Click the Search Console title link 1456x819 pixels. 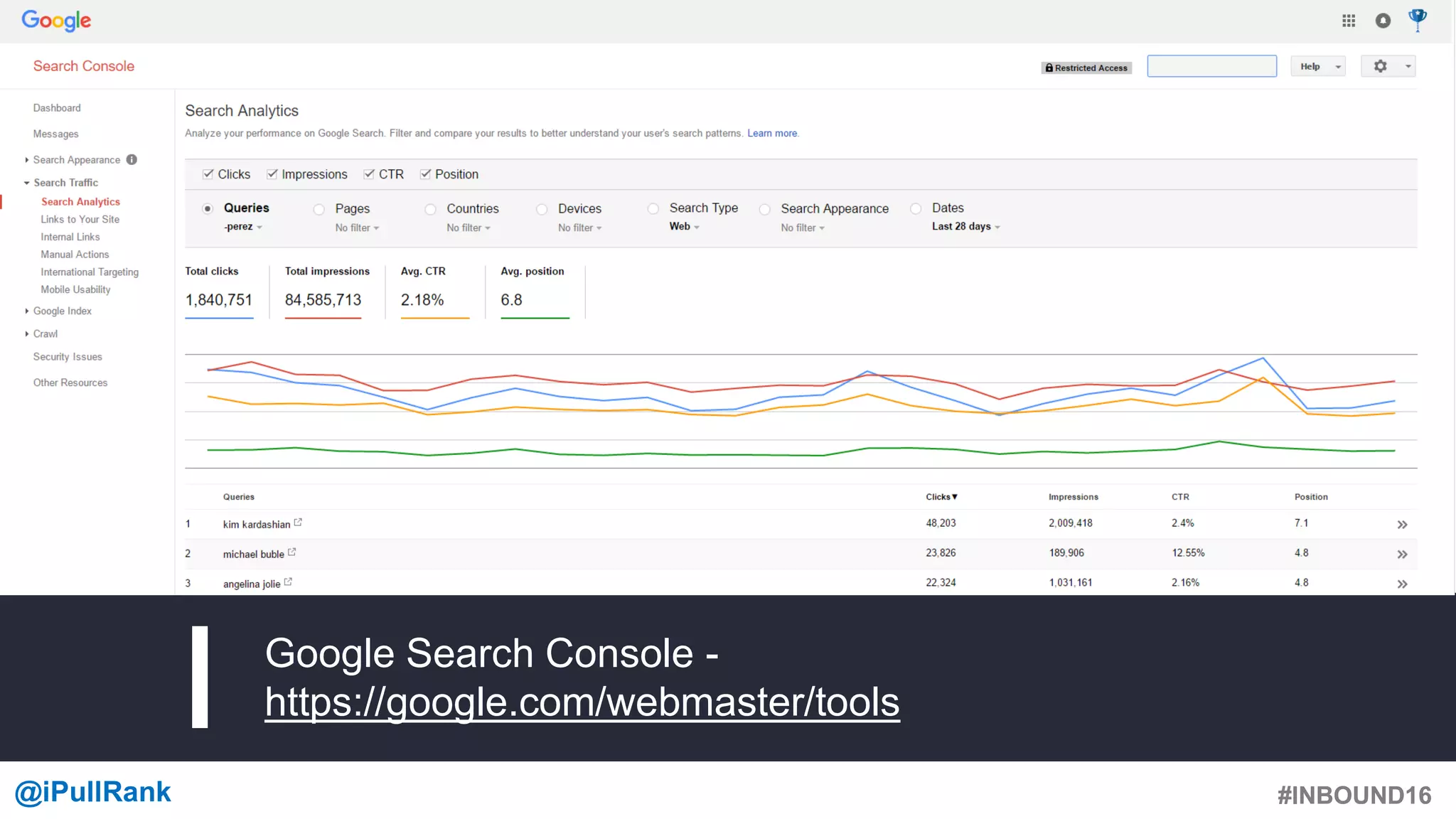(84, 66)
